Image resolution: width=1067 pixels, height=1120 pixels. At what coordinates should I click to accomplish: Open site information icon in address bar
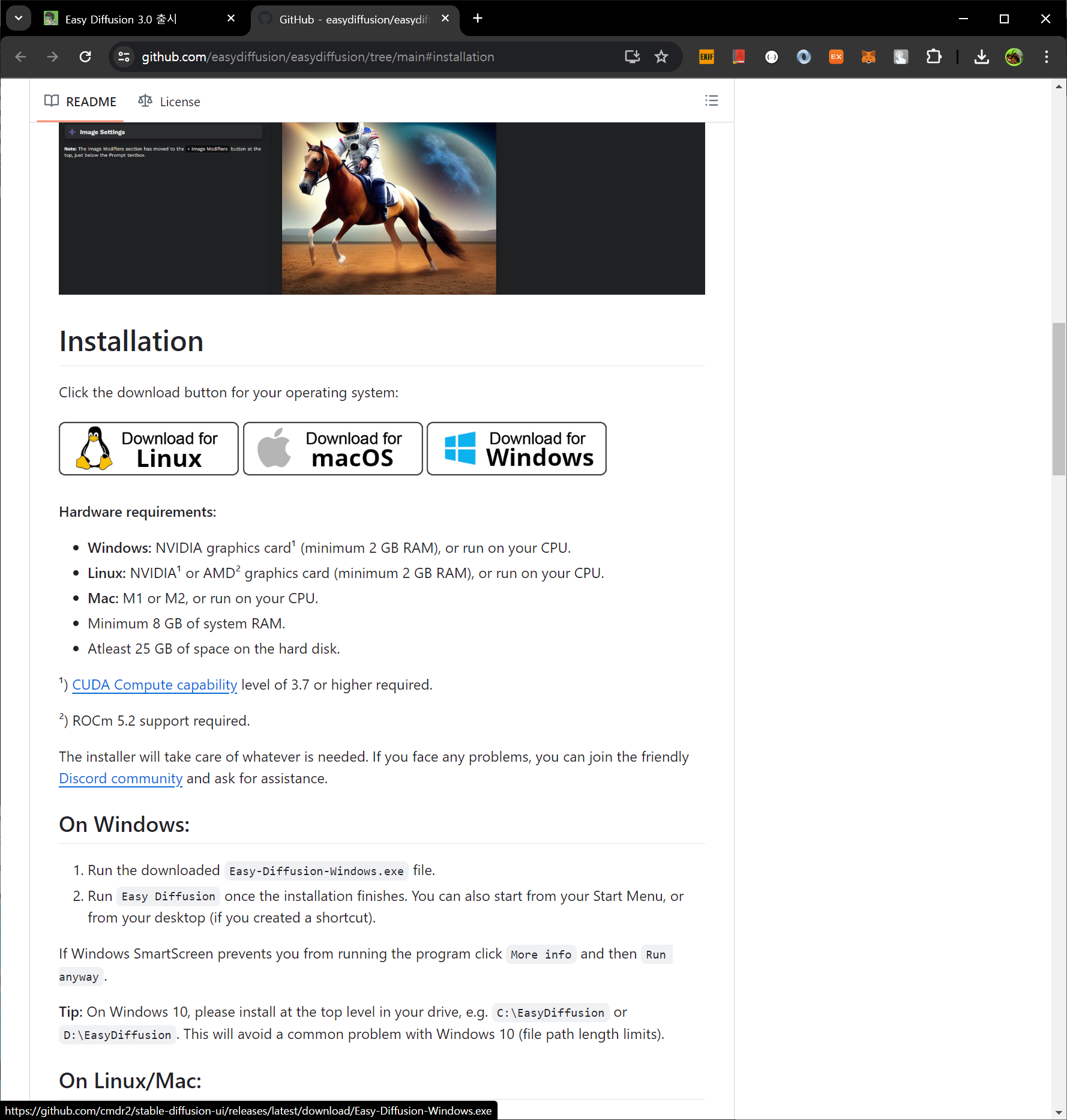[124, 57]
